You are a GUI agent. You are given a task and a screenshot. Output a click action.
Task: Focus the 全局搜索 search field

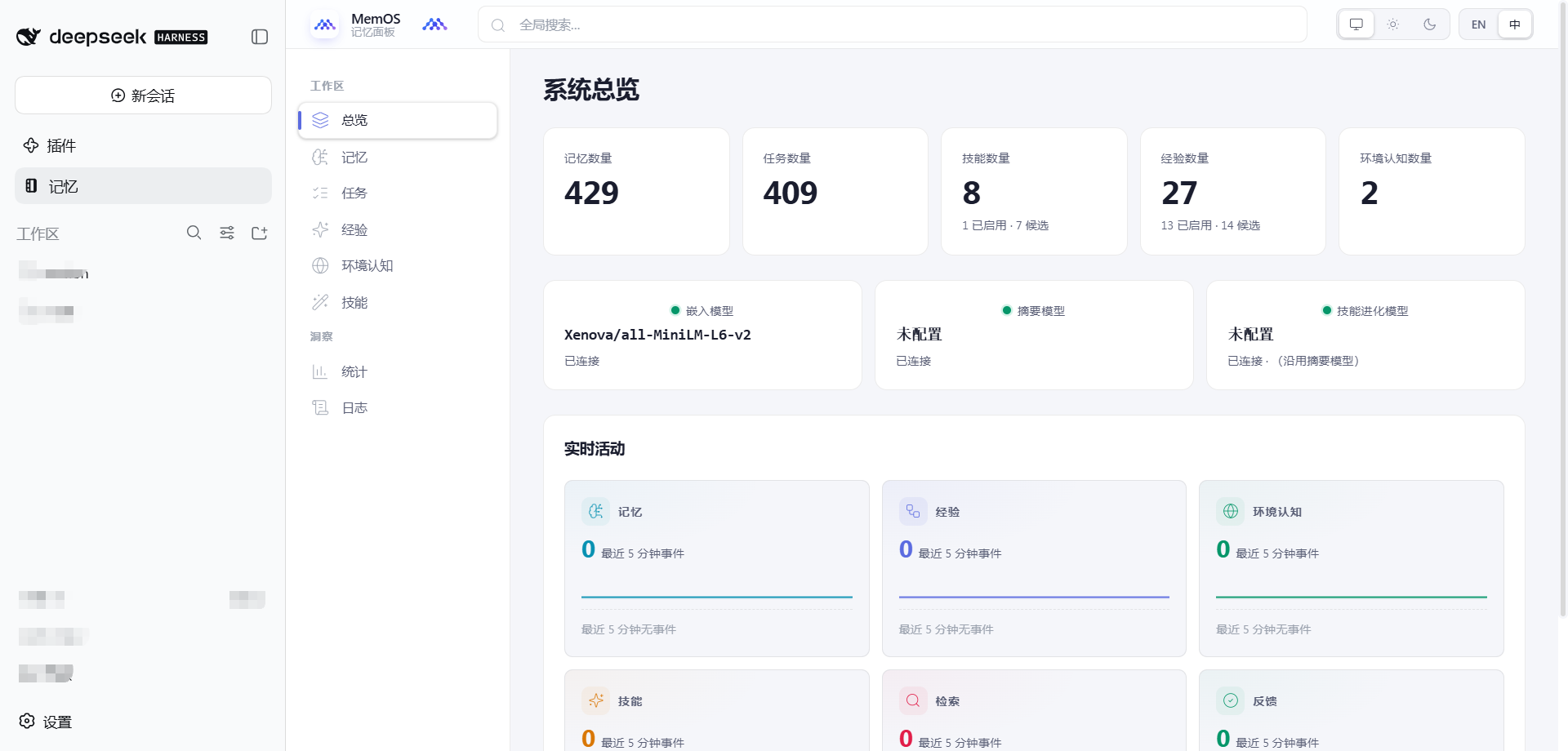[892, 24]
